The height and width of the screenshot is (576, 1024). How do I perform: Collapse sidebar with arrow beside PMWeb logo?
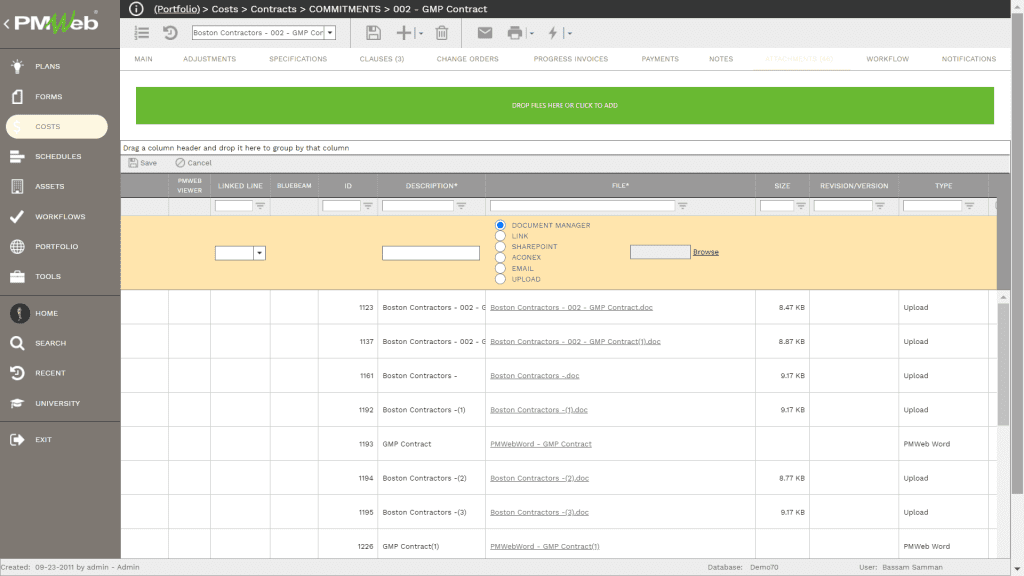point(7,24)
